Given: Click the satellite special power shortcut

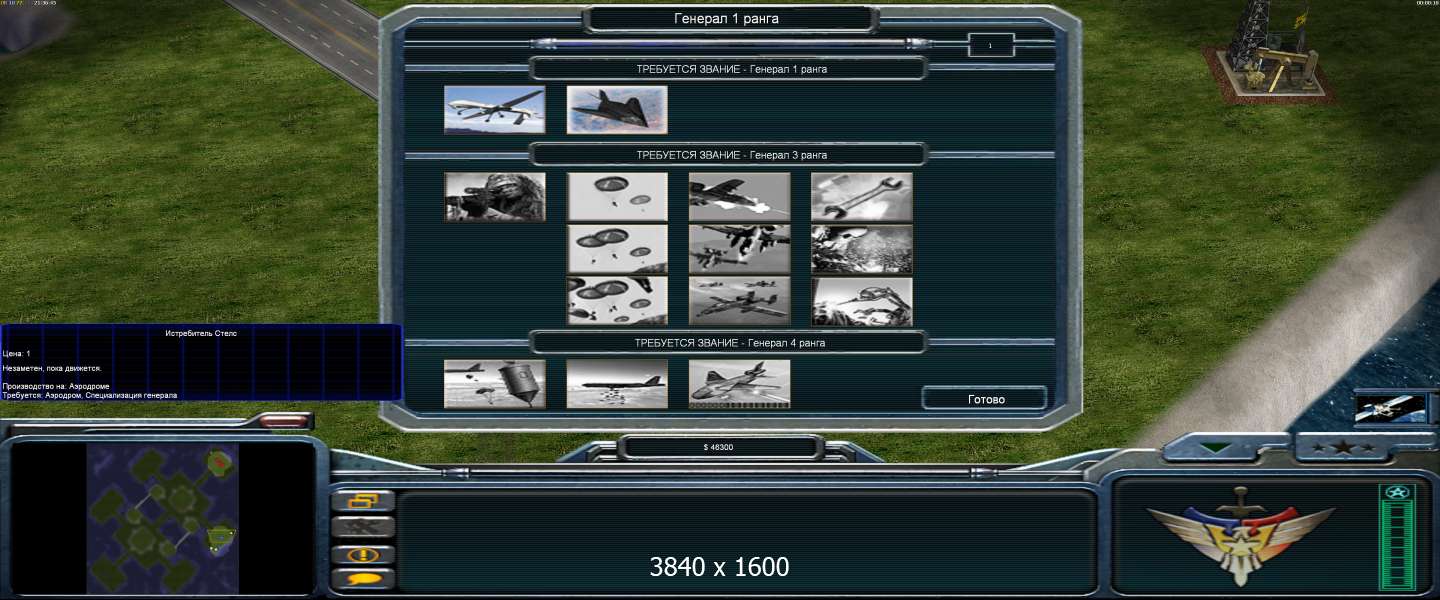Looking at the screenshot, I should (1389, 408).
